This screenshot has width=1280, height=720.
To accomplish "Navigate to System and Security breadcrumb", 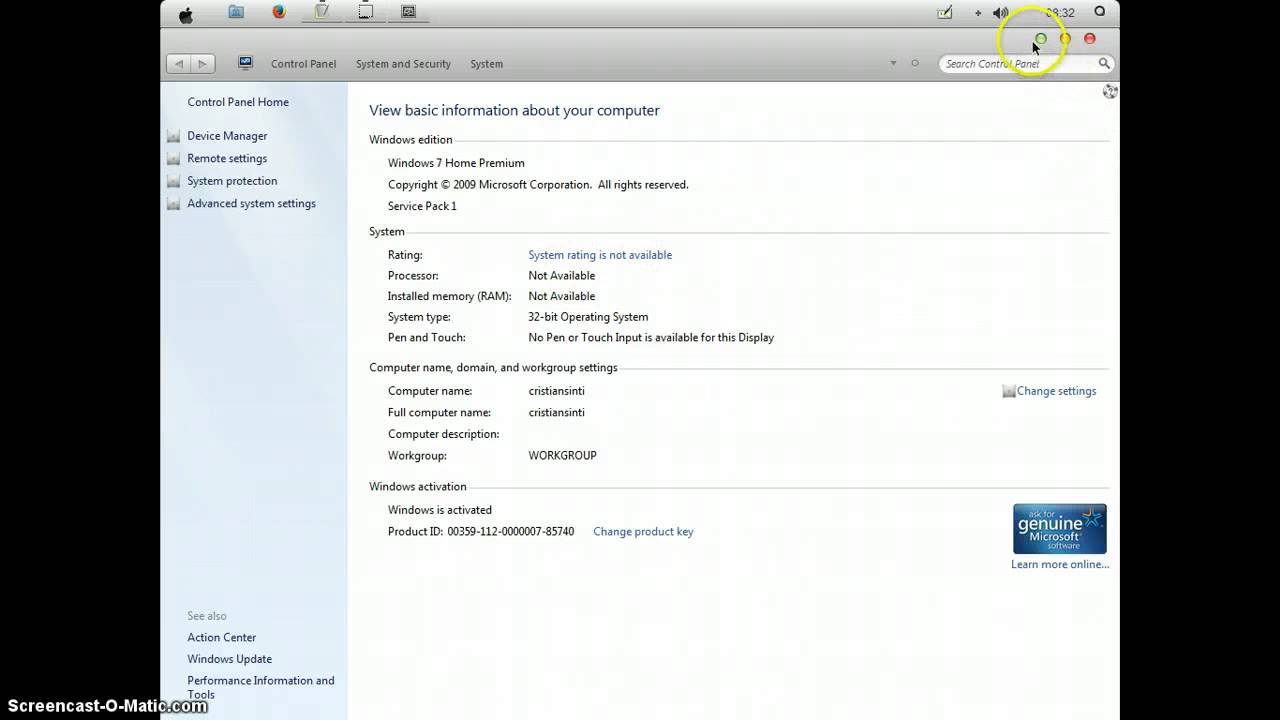I will tap(403, 64).
